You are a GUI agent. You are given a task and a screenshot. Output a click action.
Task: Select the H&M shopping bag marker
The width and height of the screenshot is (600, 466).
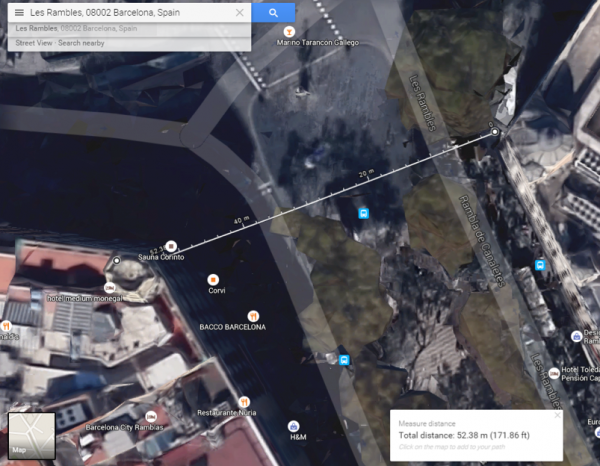pos(293,426)
